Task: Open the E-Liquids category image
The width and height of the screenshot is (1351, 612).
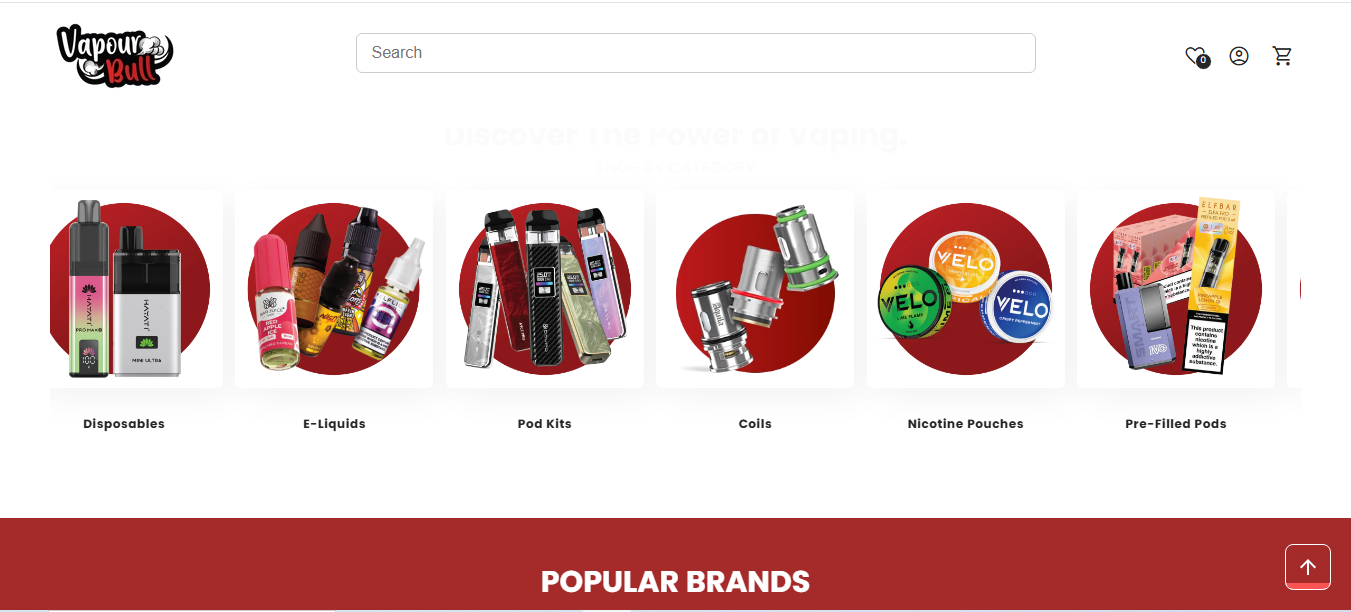Action: tap(334, 289)
